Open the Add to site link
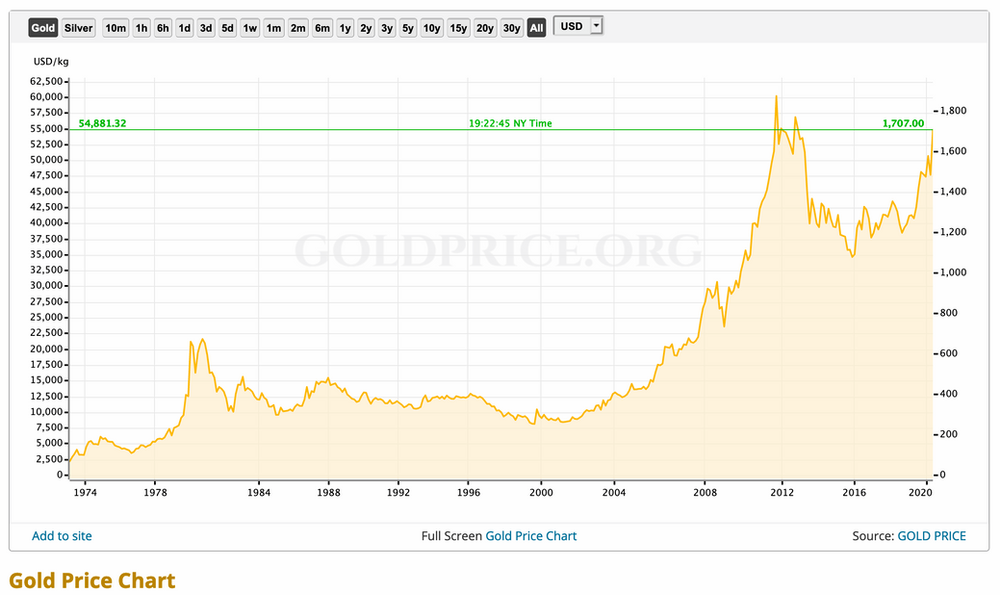This screenshot has width=1000, height=595. (x=62, y=536)
